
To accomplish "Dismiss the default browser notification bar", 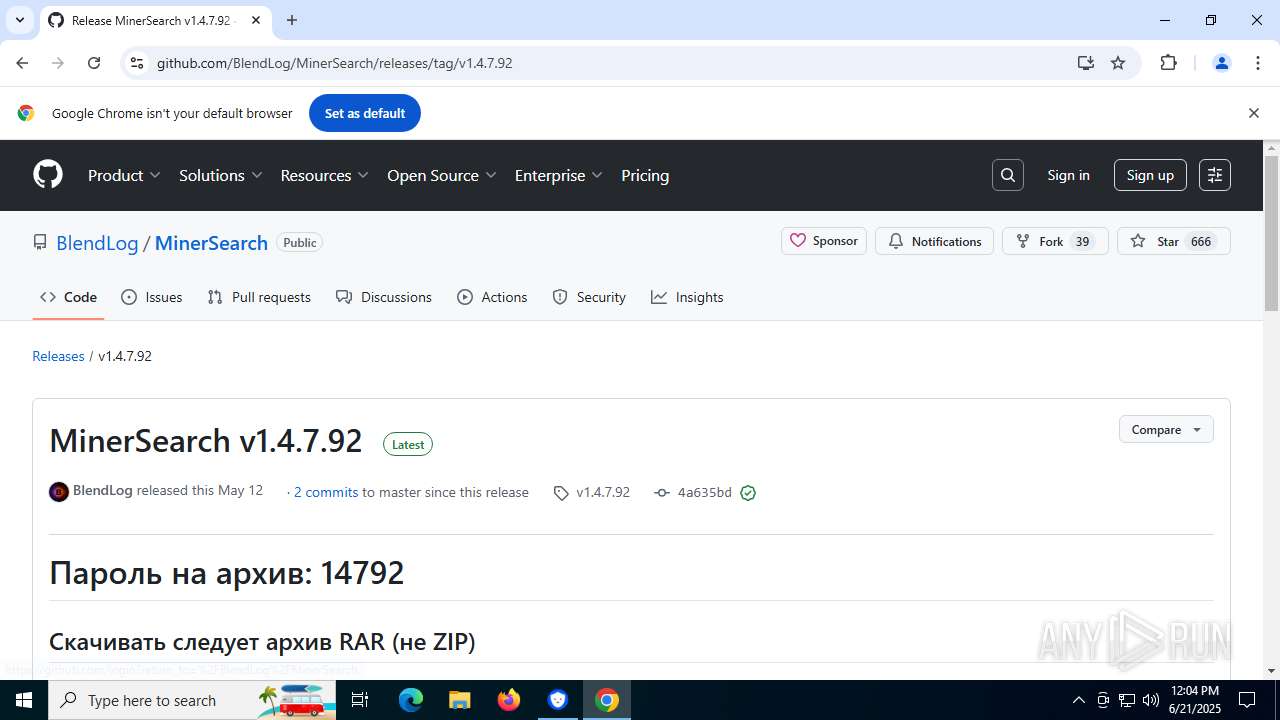I will (1253, 113).
